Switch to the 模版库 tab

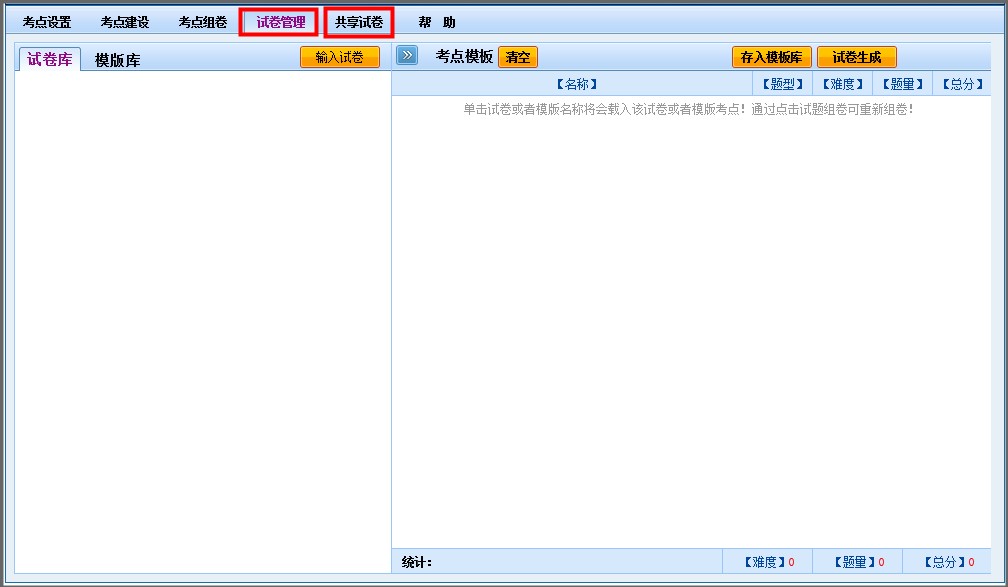click(118, 60)
